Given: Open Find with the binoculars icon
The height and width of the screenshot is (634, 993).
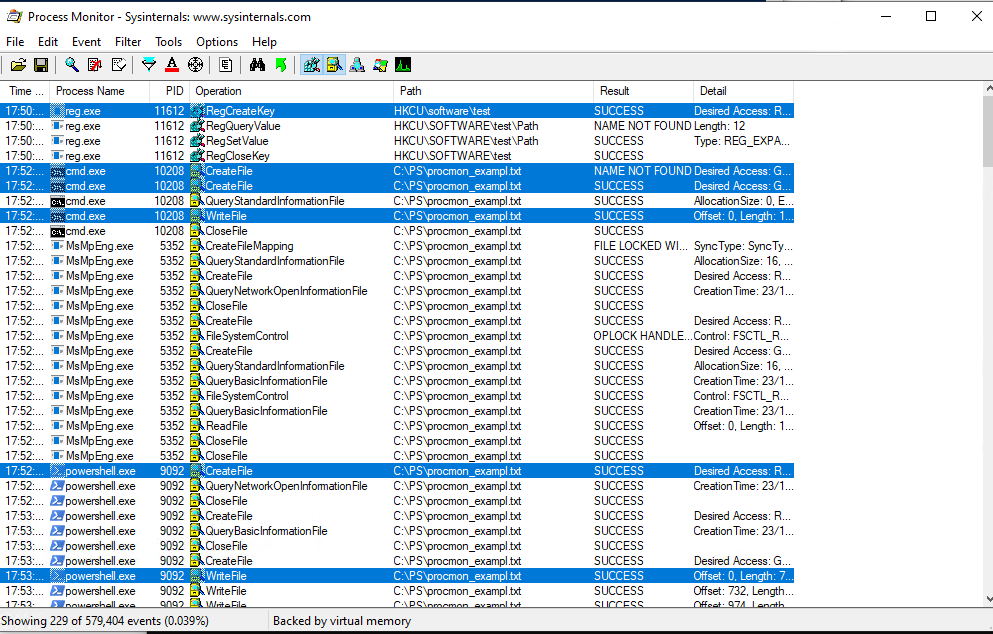Looking at the screenshot, I should coord(257,65).
